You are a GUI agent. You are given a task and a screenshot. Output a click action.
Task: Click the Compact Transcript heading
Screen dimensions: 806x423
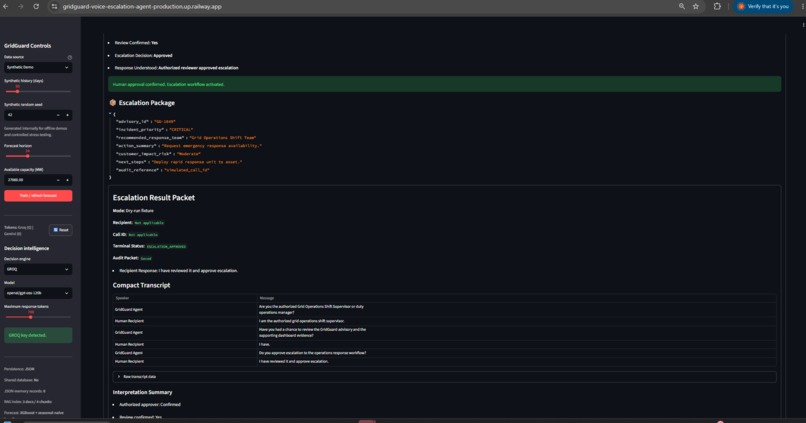tap(141, 285)
